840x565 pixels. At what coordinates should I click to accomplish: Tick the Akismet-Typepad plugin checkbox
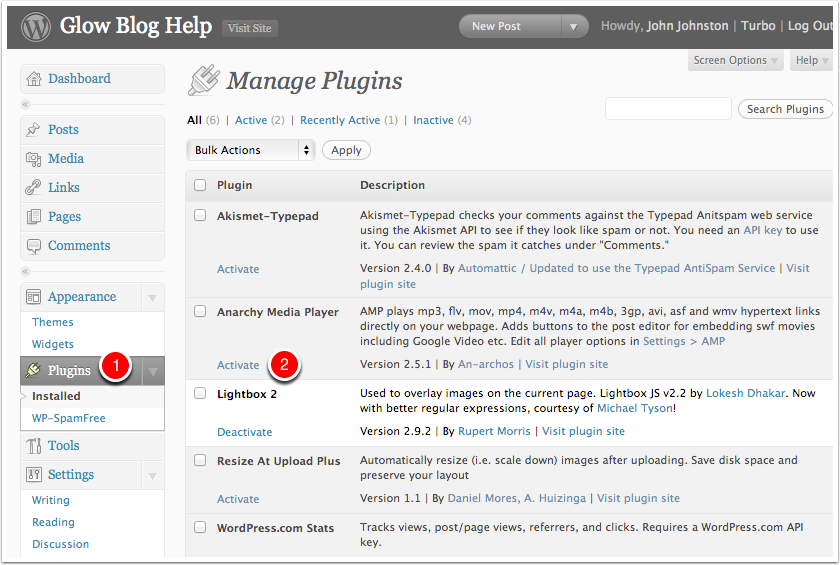coord(200,215)
